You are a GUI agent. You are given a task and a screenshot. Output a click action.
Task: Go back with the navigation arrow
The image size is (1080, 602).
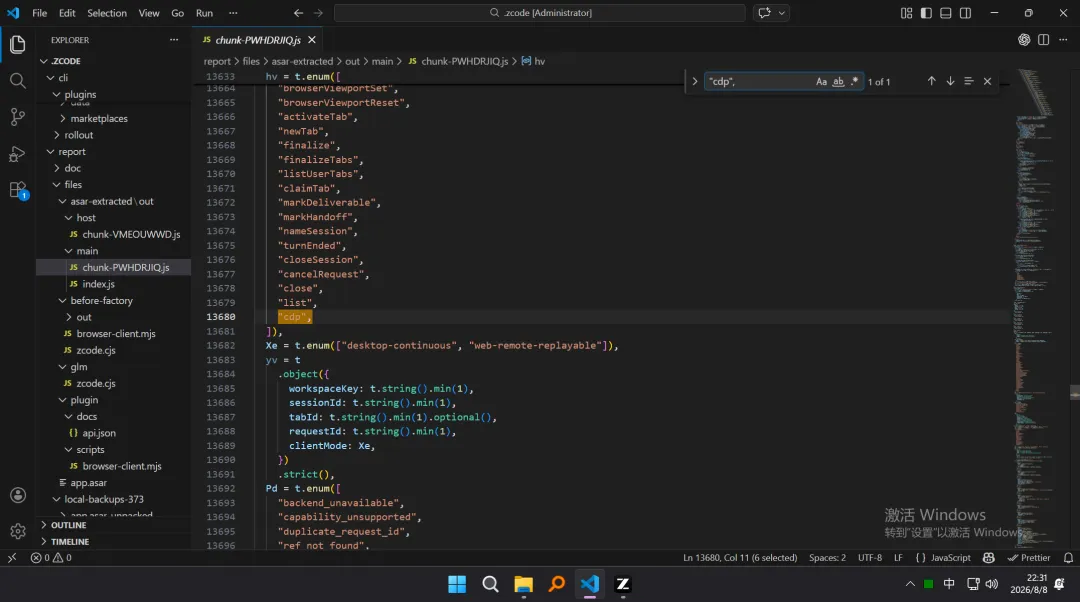click(x=298, y=12)
